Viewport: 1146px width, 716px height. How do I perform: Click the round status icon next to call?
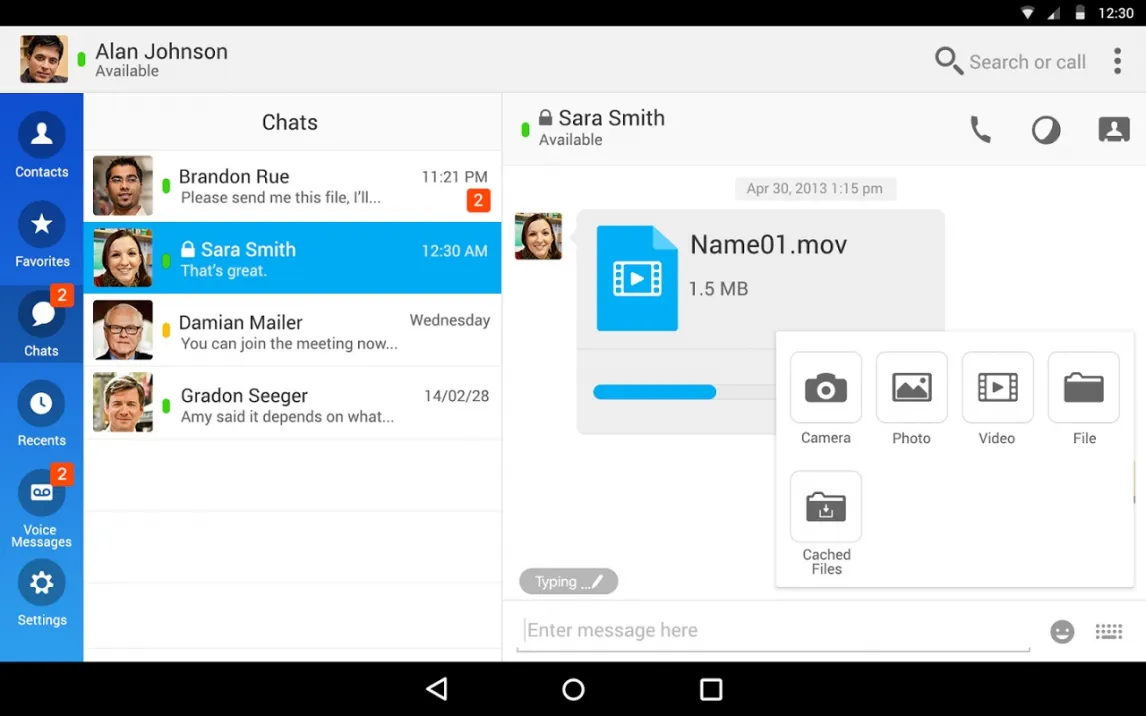[1046, 130]
